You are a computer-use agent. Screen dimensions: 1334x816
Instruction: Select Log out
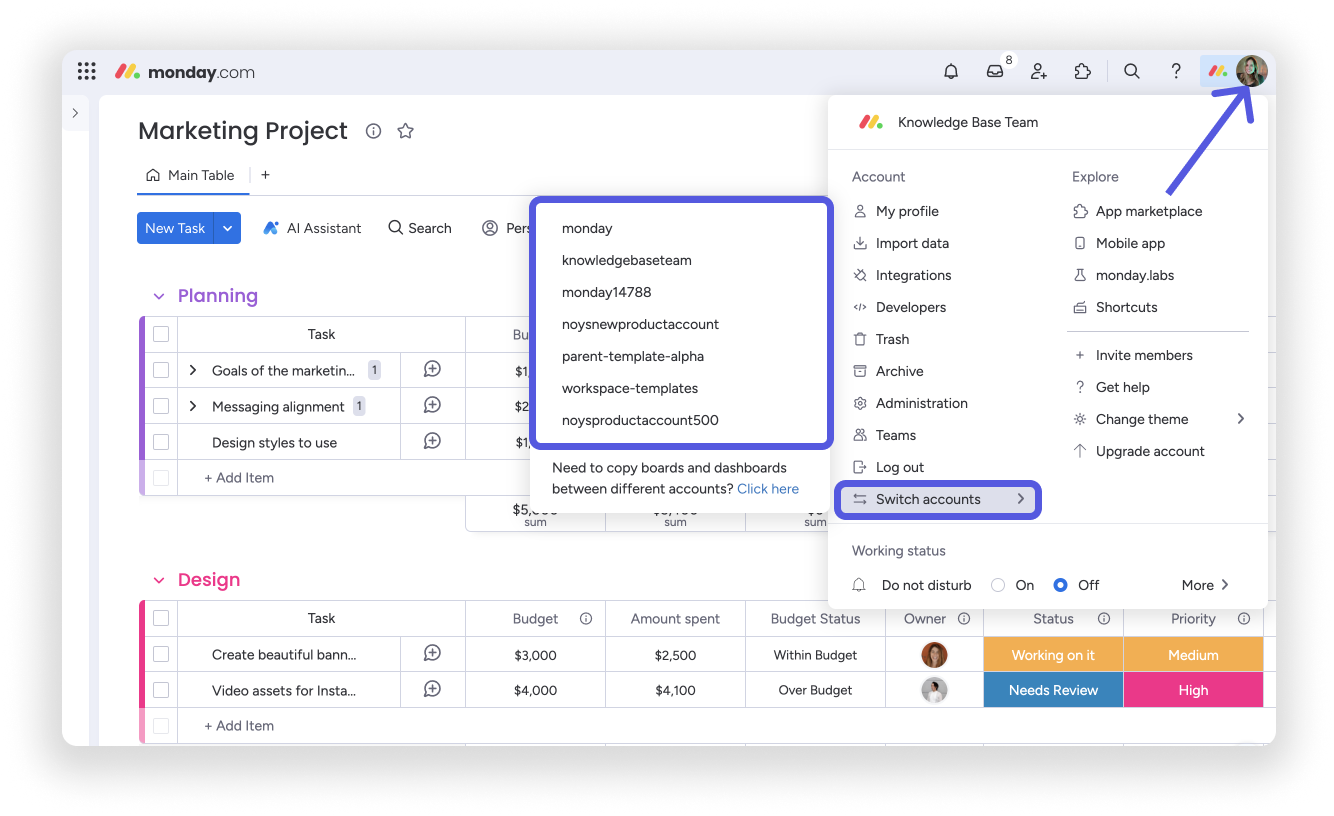887,467
